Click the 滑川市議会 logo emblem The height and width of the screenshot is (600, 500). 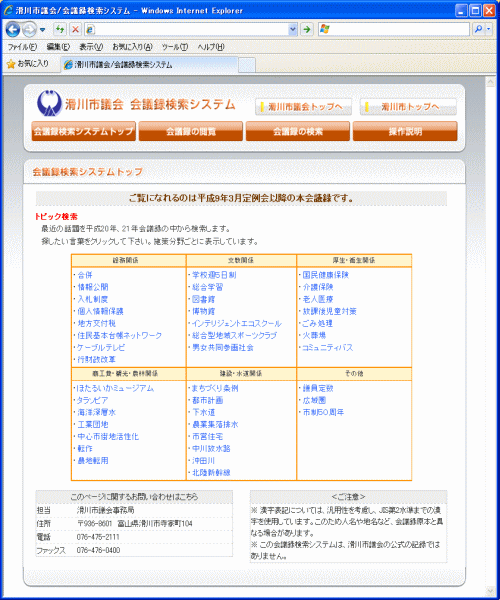(x=49, y=103)
